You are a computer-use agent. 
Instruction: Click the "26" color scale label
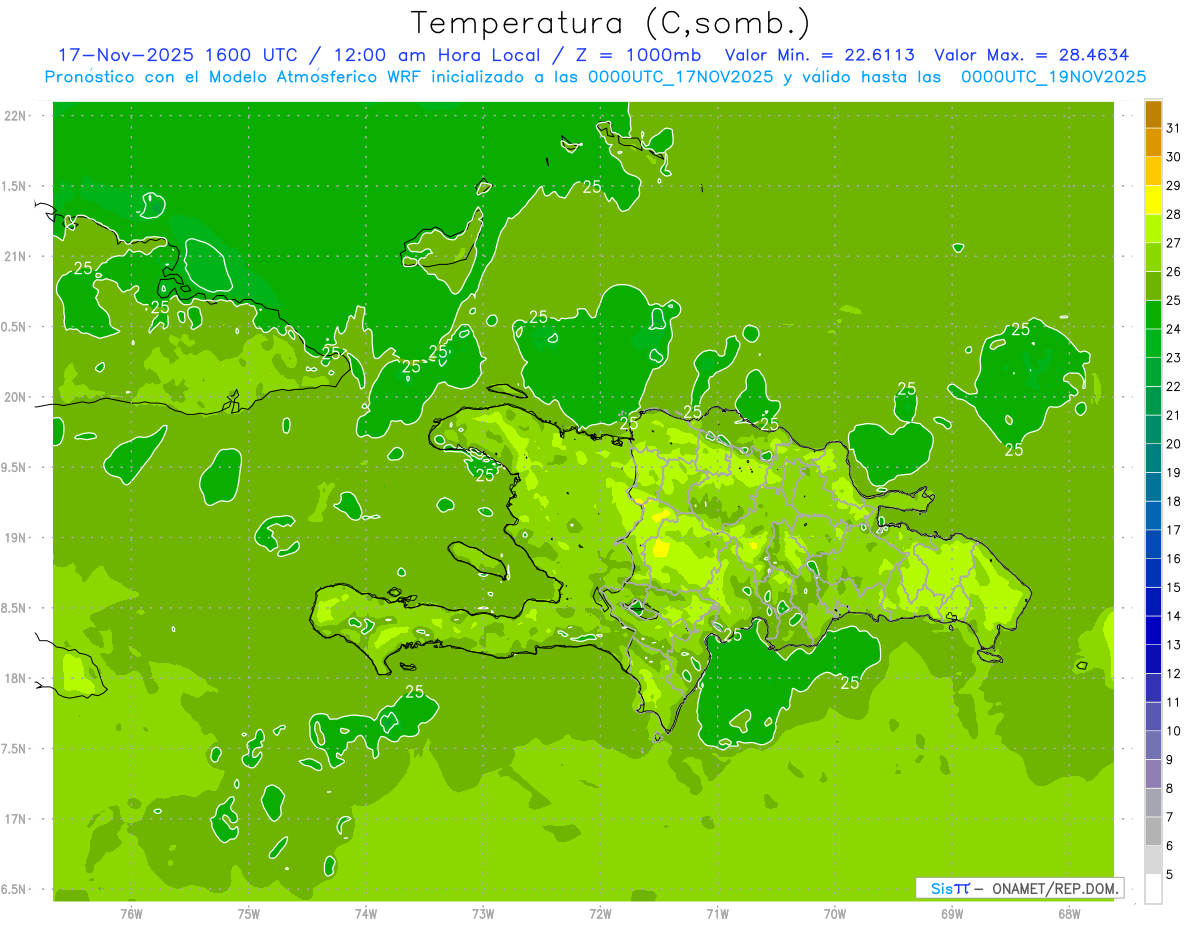tap(1174, 272)
